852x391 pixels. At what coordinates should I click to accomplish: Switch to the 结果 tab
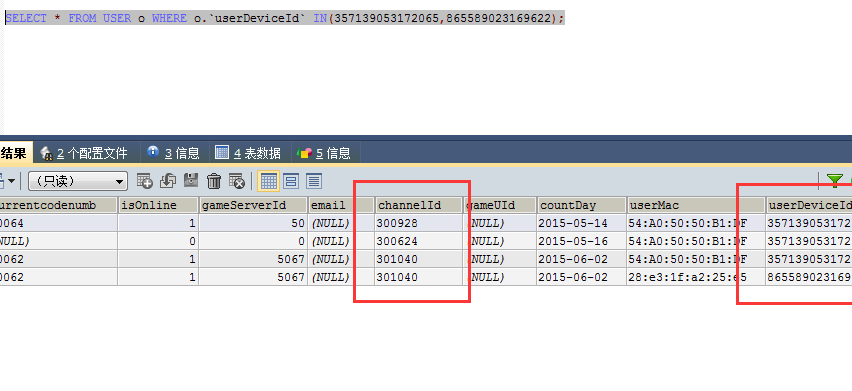15,153
